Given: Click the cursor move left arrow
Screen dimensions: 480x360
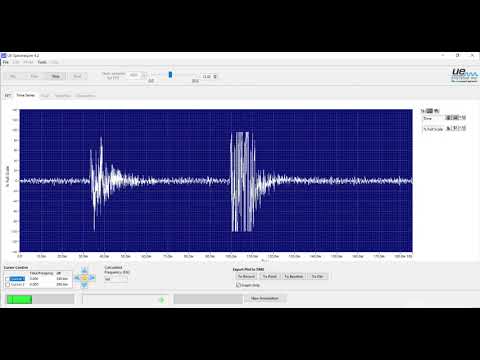Looking at the screenshot, I should (77, 277).
